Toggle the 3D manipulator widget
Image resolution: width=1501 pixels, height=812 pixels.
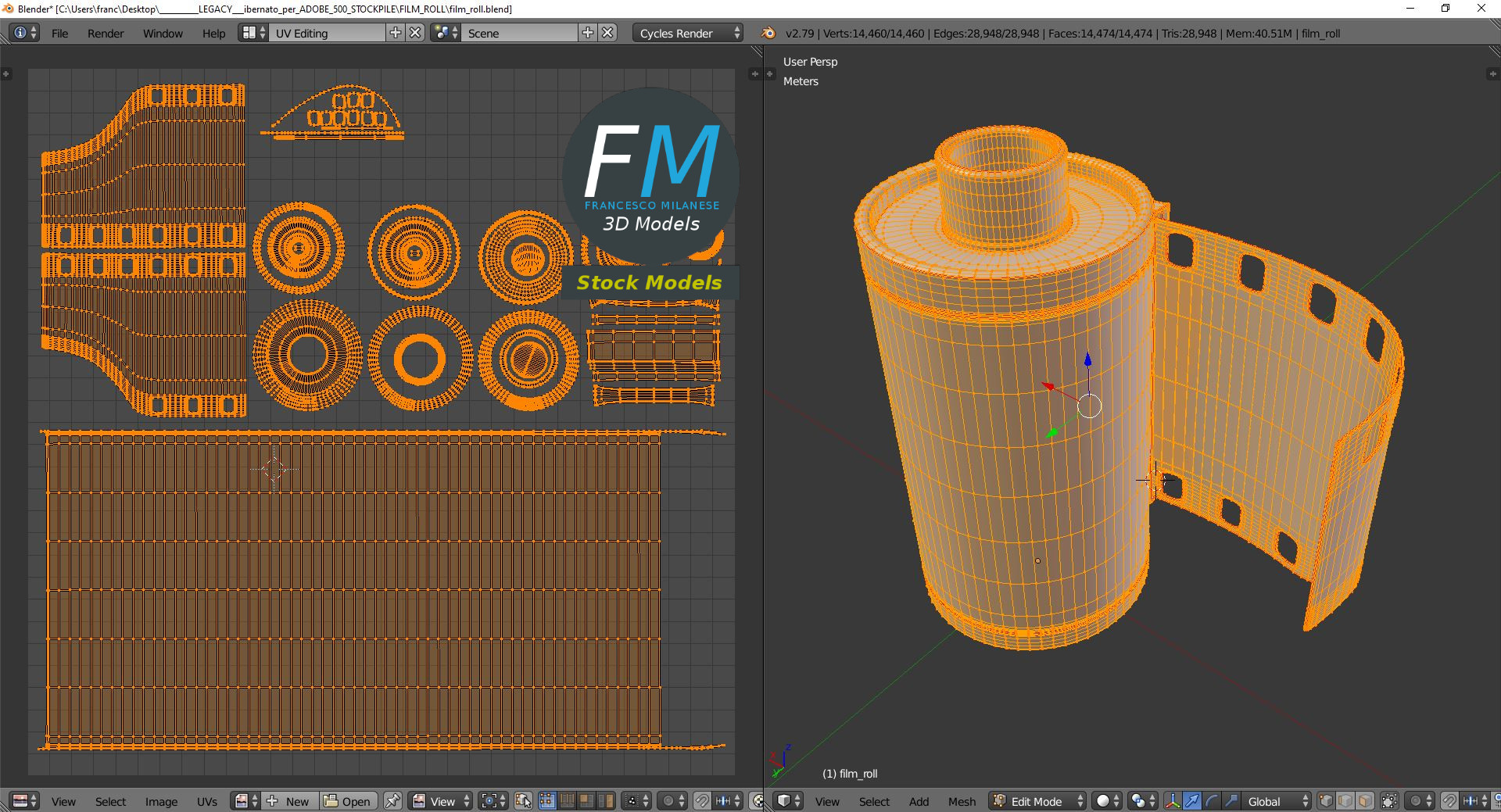pos(1172,801)
